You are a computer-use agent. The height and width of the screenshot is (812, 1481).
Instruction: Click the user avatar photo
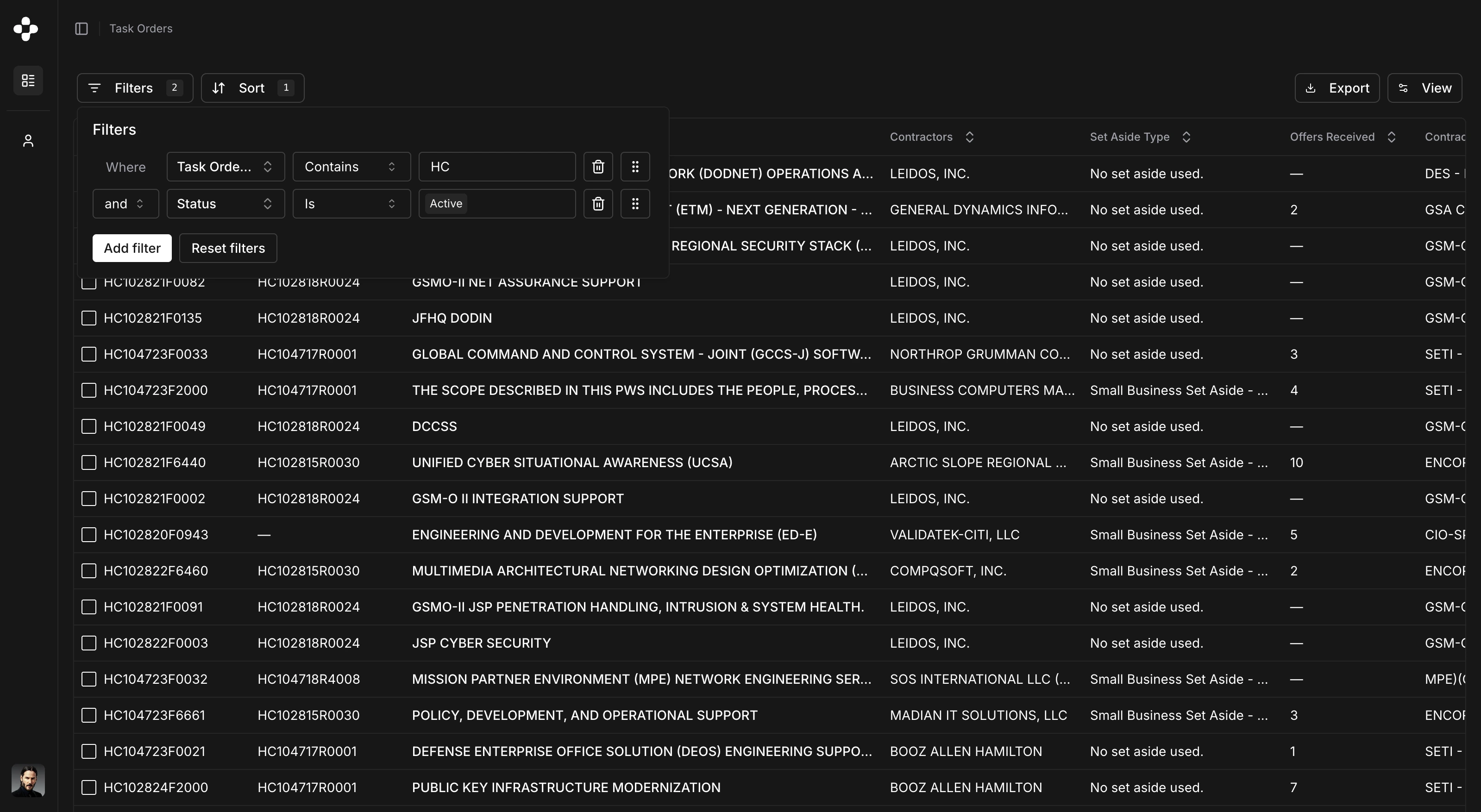pyautogui.click(x=28, y=781)
